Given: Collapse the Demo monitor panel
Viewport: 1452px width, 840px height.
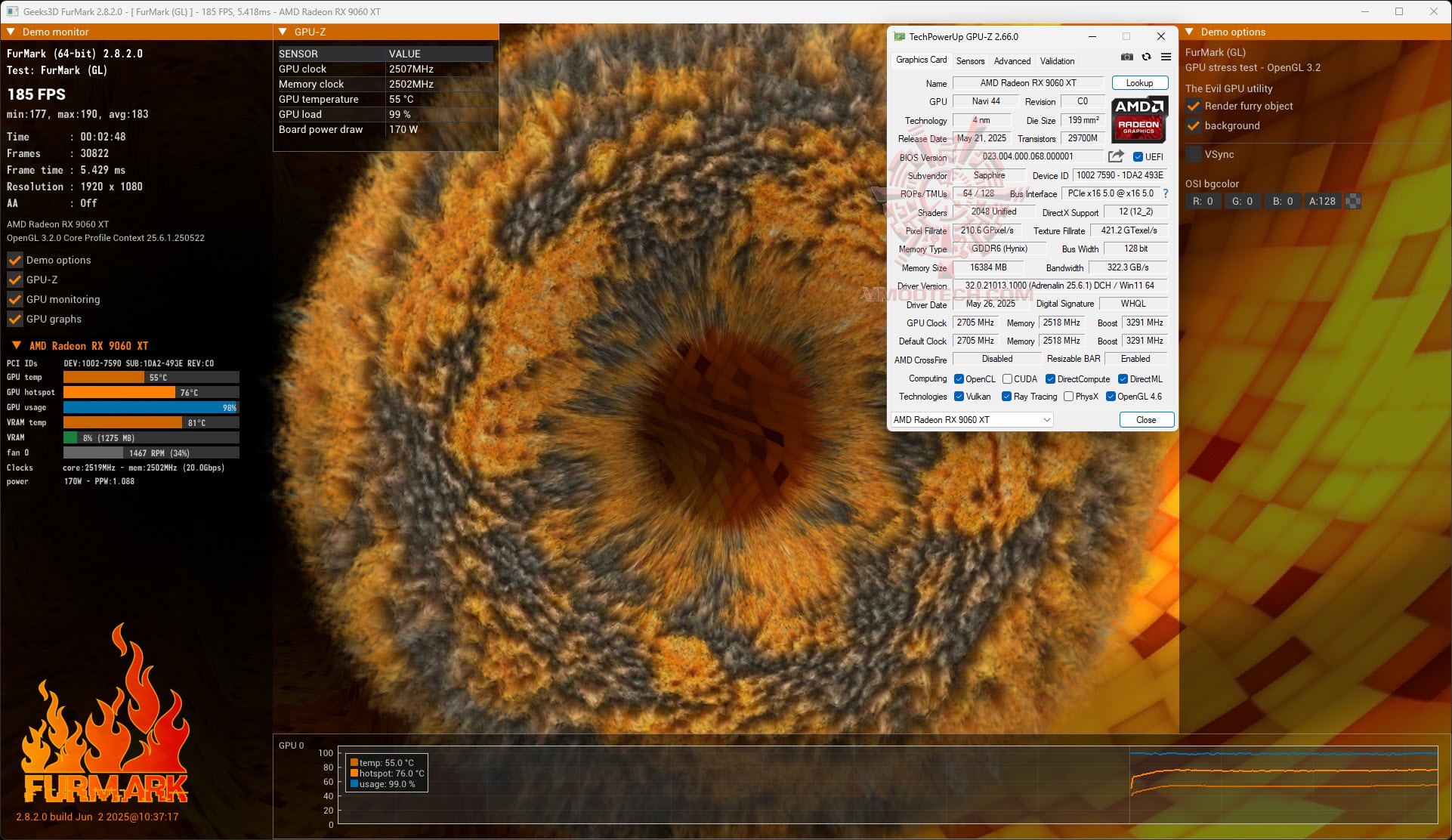Looking at the screenshot, I should 11,32.
